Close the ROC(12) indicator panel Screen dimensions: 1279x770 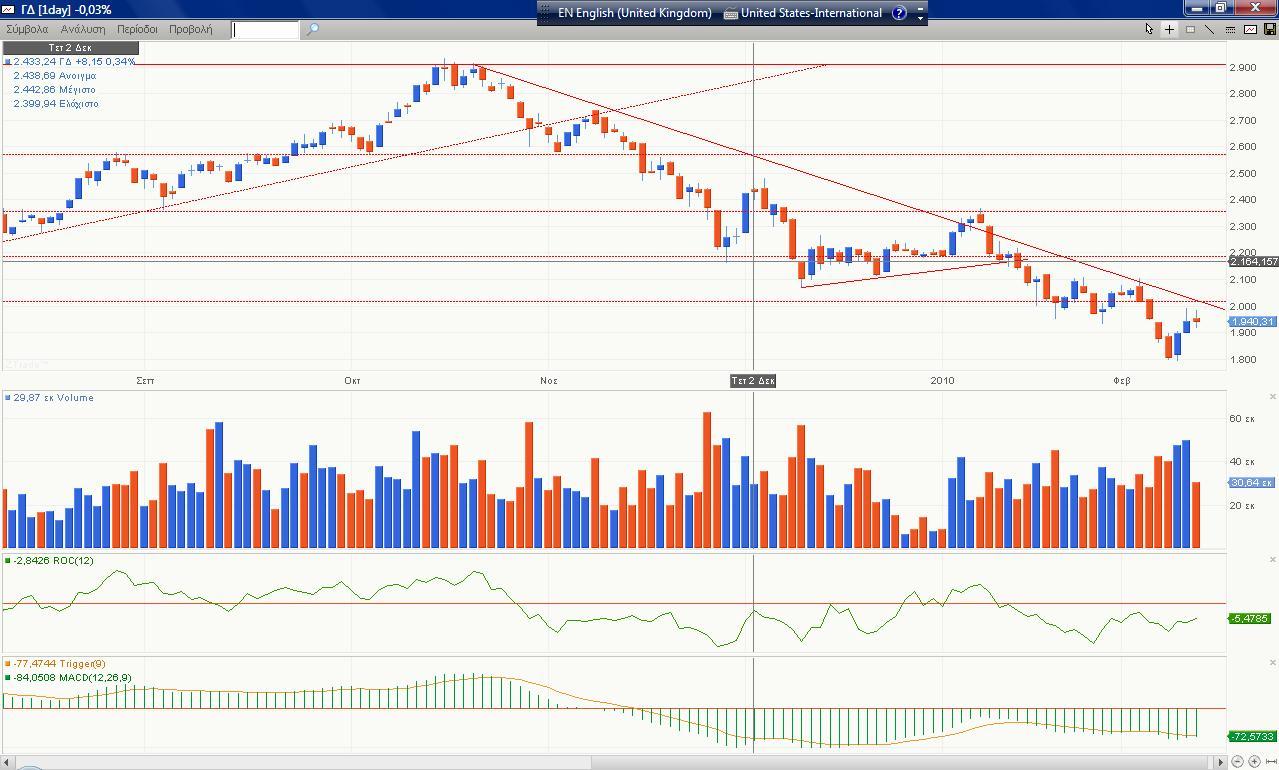[x=1272, y=560]
